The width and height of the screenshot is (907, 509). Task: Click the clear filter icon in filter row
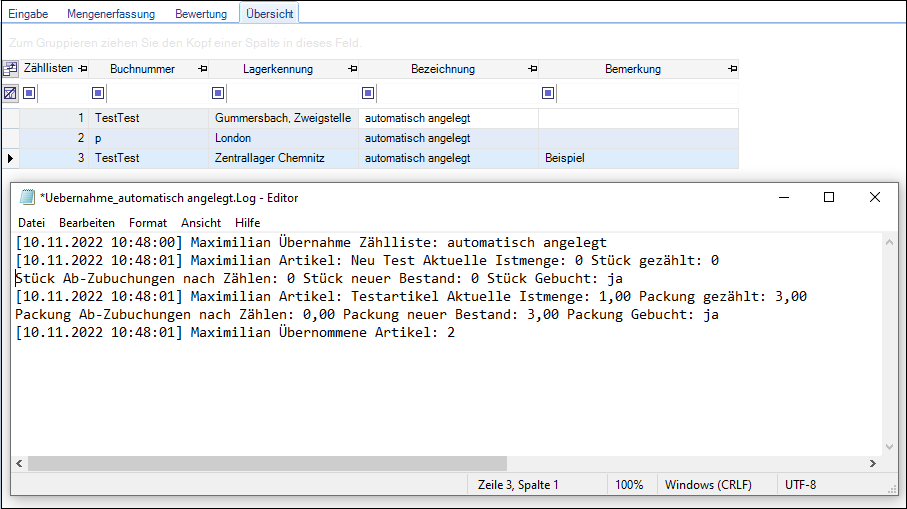10,93
